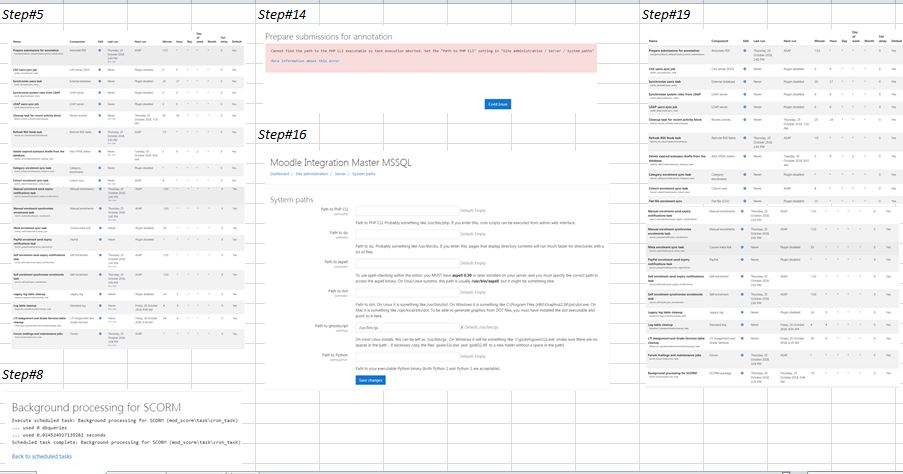Viewport: 903px width, 474px height.
Task: Edit Delete expired autosave drafts task in Step#5
Action: [100, 151]
